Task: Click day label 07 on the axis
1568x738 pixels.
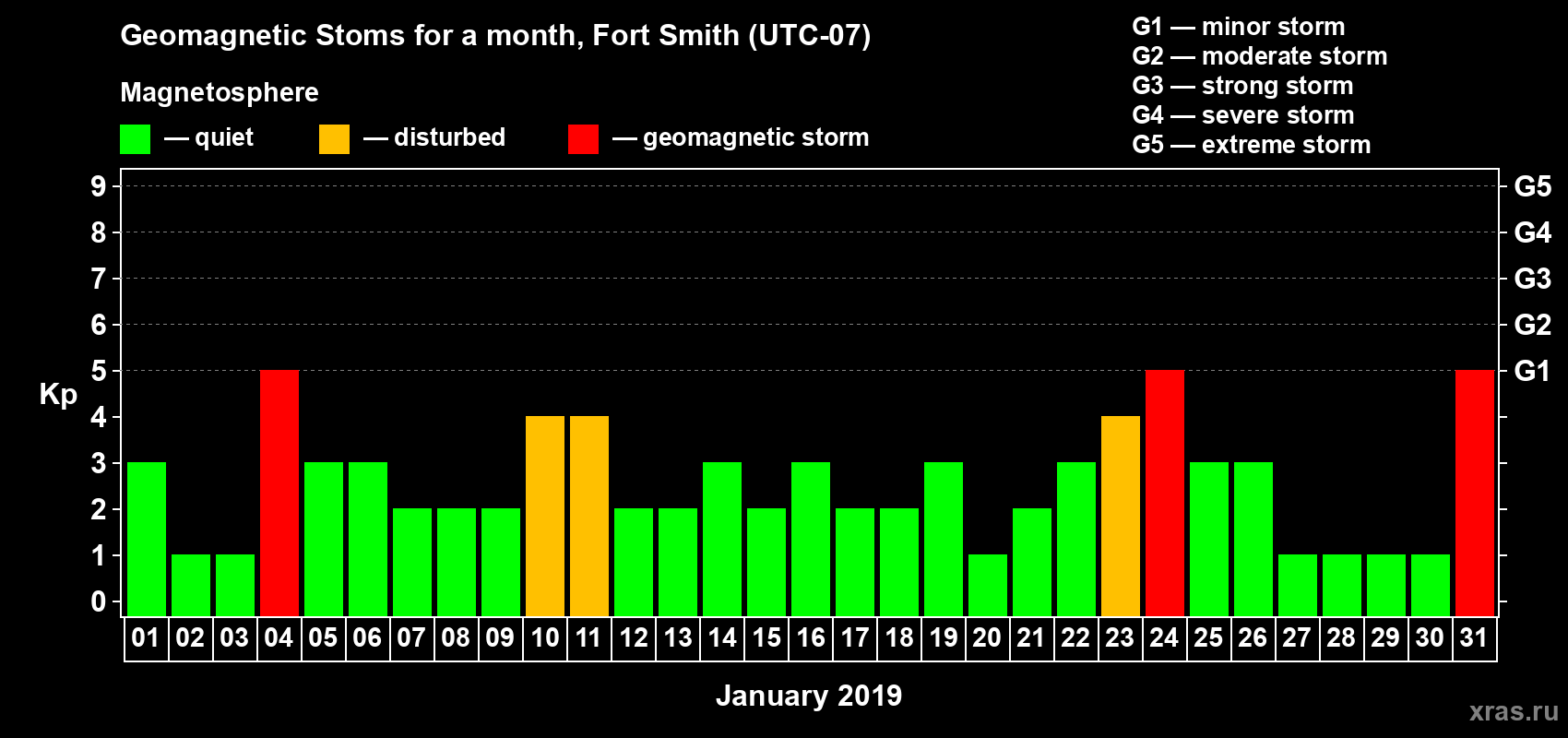Action: (411, 637)
